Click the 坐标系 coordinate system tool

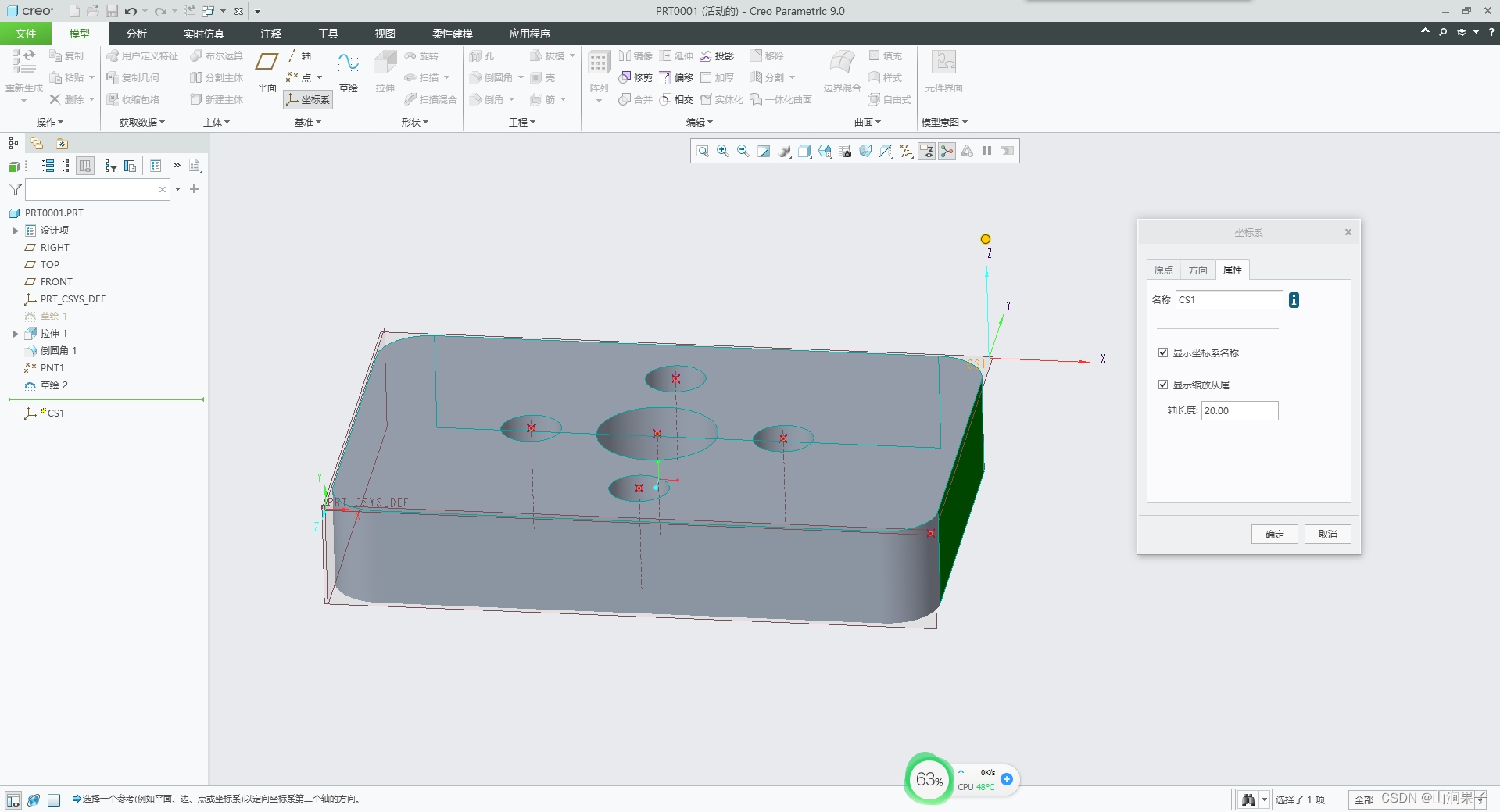(308, 99)
